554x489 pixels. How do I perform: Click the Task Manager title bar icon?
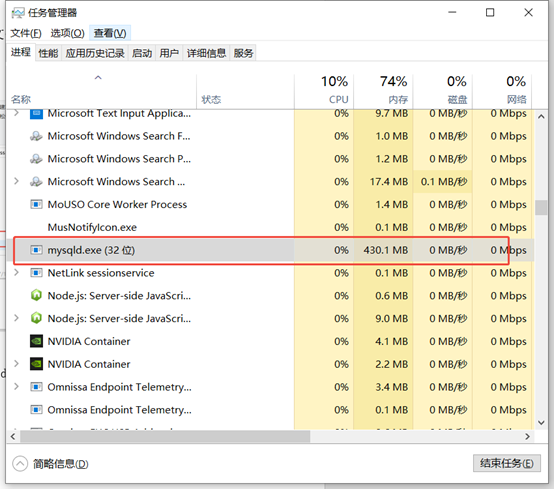[18, 13]
